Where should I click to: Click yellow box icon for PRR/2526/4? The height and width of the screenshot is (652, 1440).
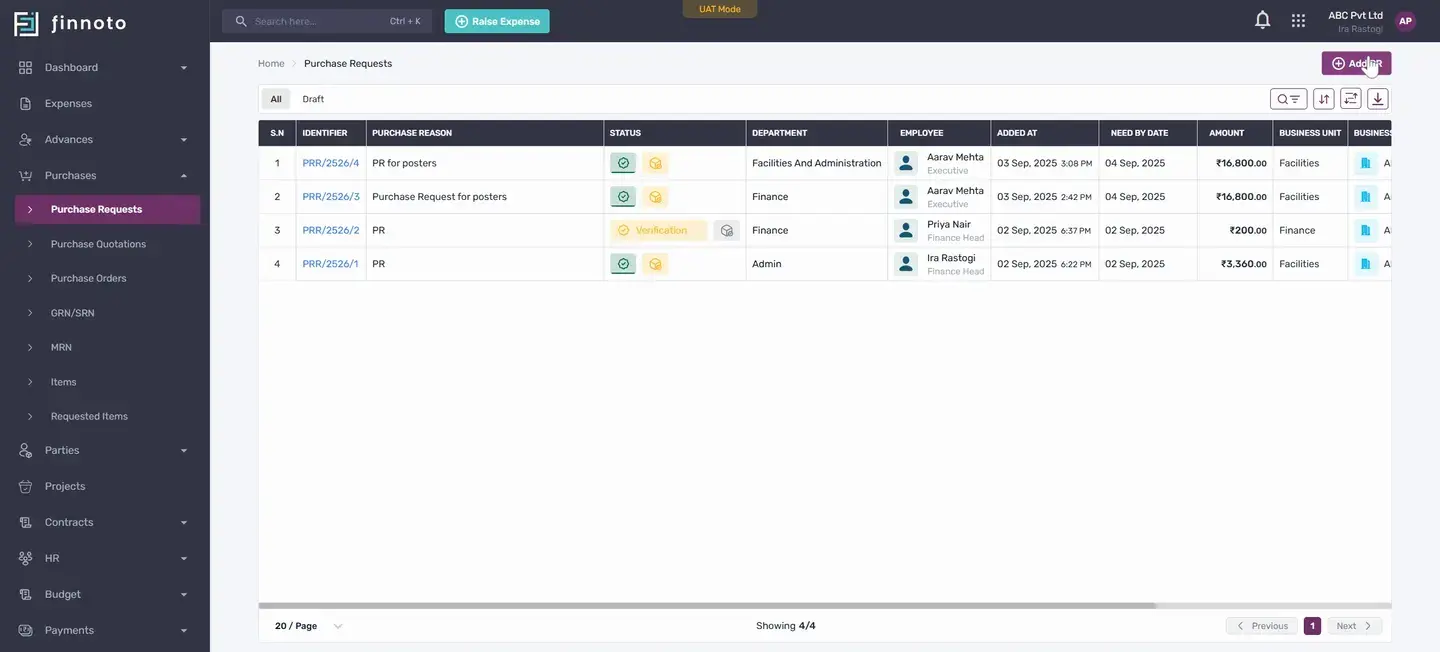coord(655,163)
